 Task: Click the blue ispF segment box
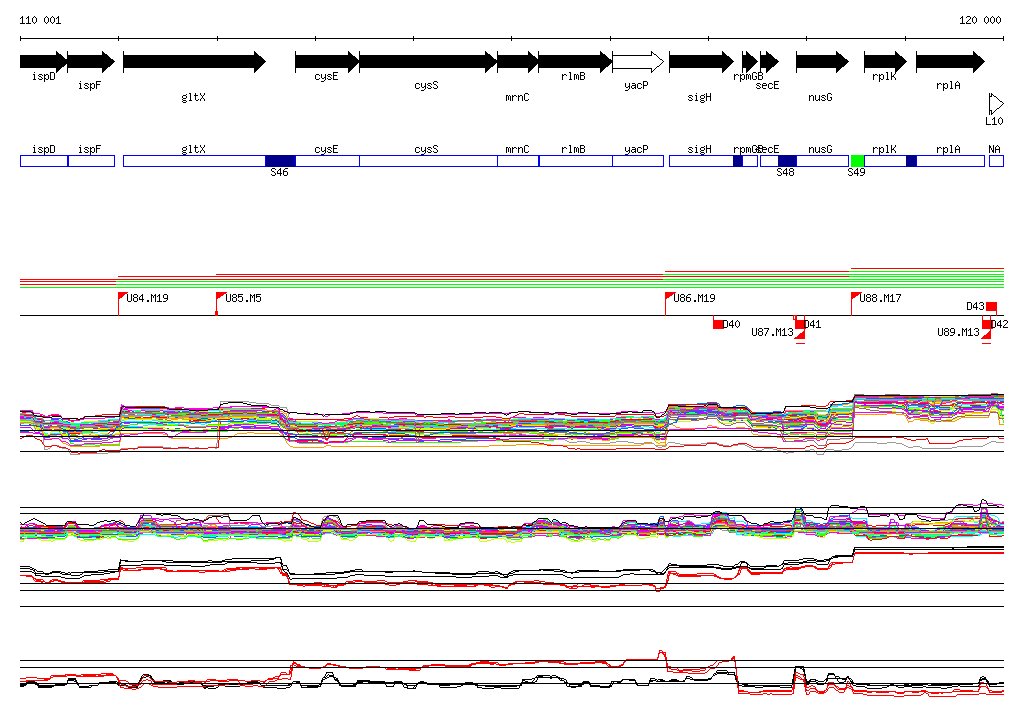click(x=91, y=161)
